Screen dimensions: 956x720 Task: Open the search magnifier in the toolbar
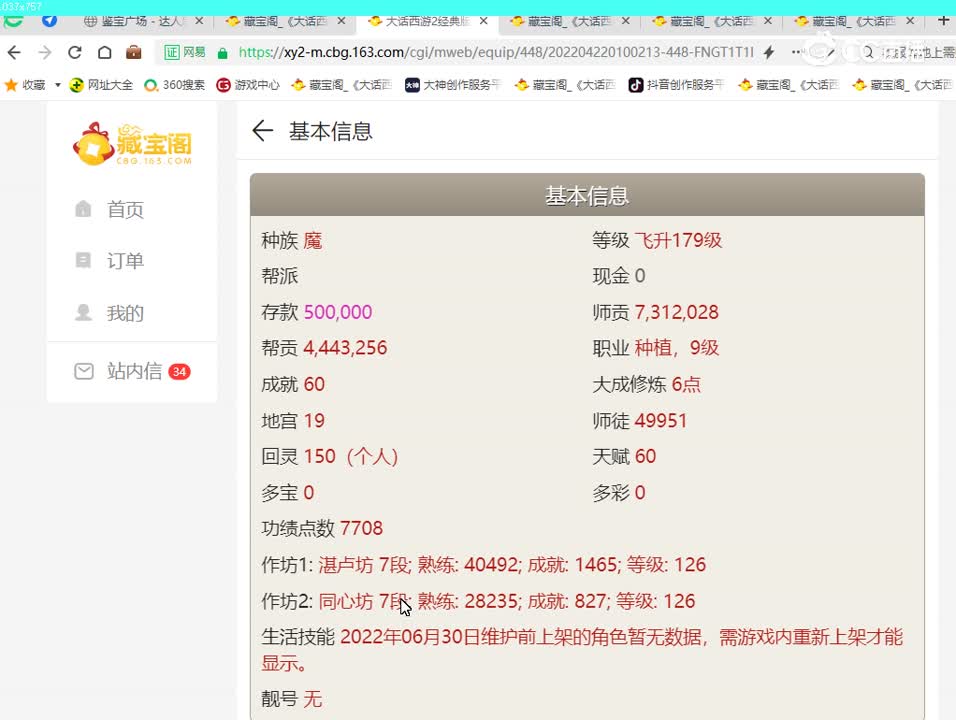tap(868, 53)
